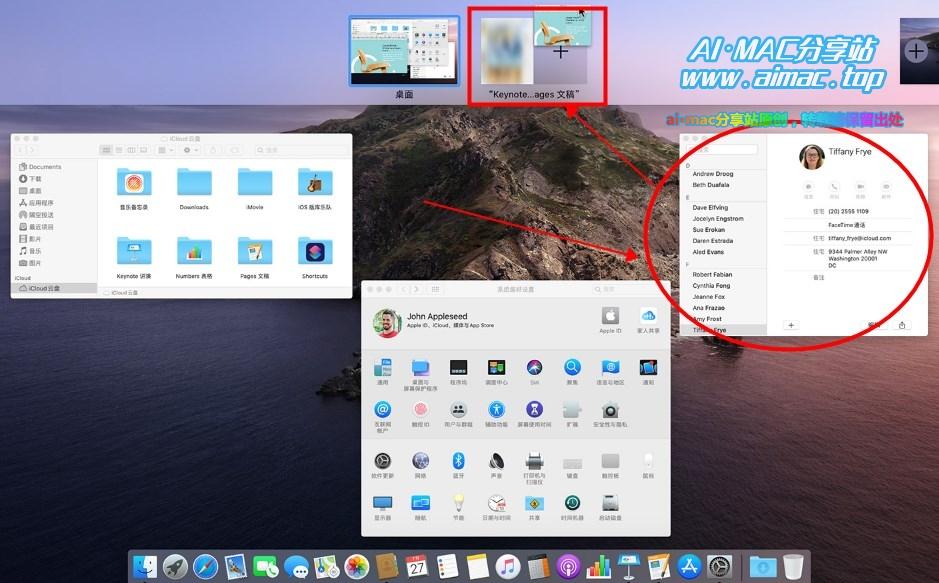
Task: Open Family Sharing cloud icon
Action: [648, 315]
